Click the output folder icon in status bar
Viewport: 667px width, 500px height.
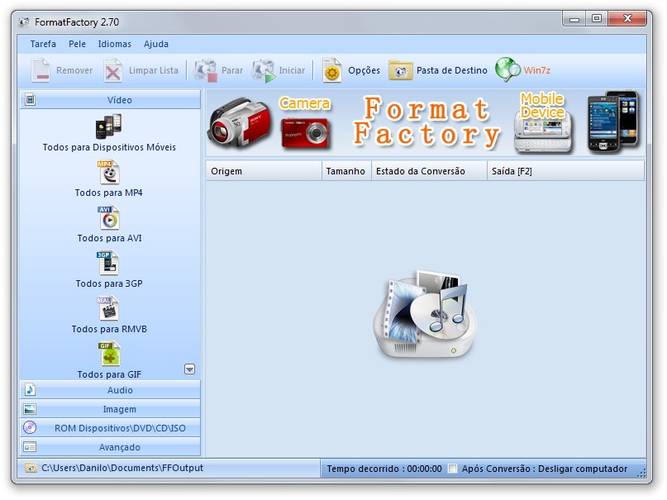[x=31, y=468]
